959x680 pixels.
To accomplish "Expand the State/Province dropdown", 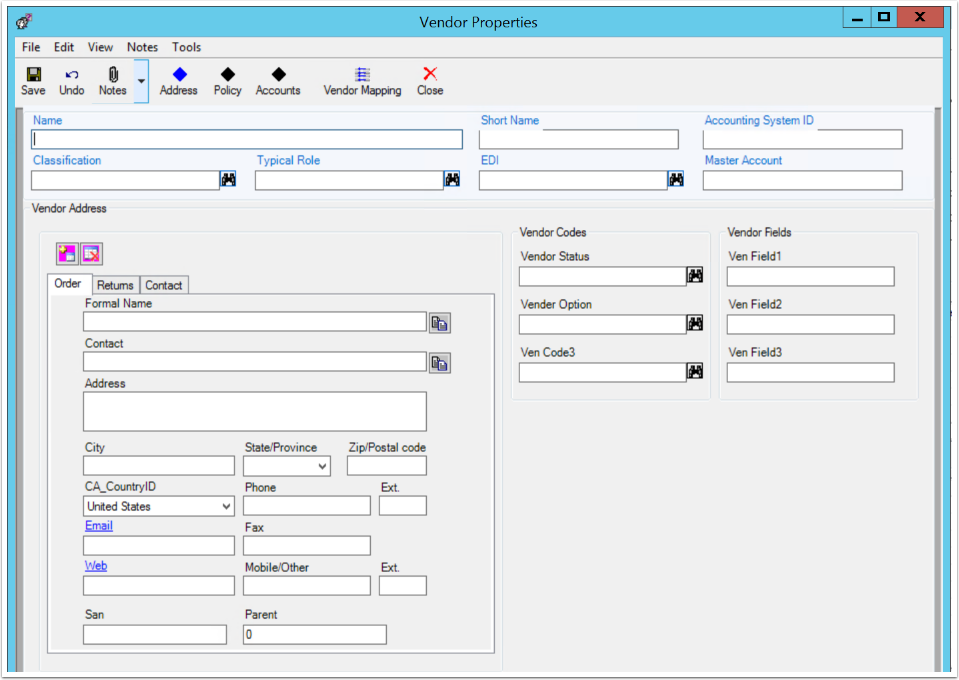I will coord(322,467).
